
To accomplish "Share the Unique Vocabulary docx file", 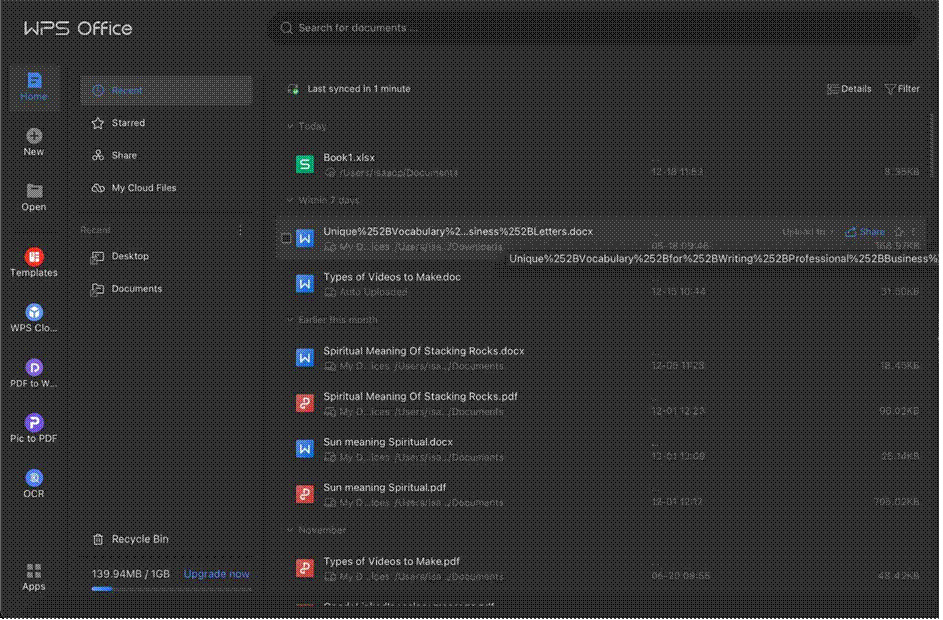I will point(863,231).
